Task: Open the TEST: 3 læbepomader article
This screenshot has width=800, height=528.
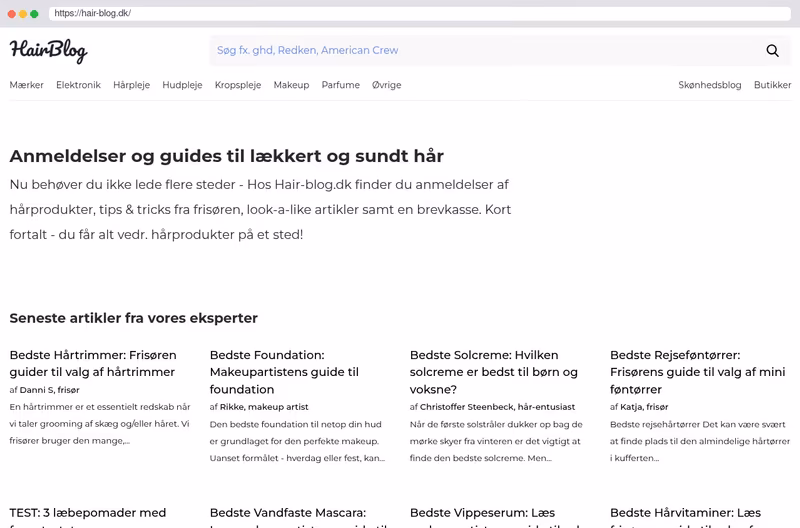Action: point(88,516)
